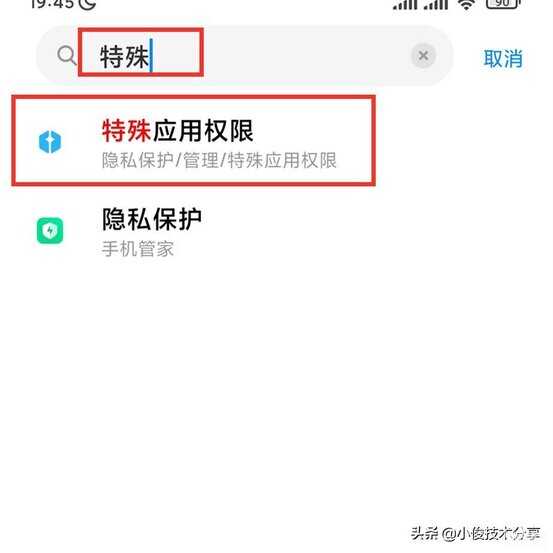Tap the first cellular signal bars icon

click(406, 5)
